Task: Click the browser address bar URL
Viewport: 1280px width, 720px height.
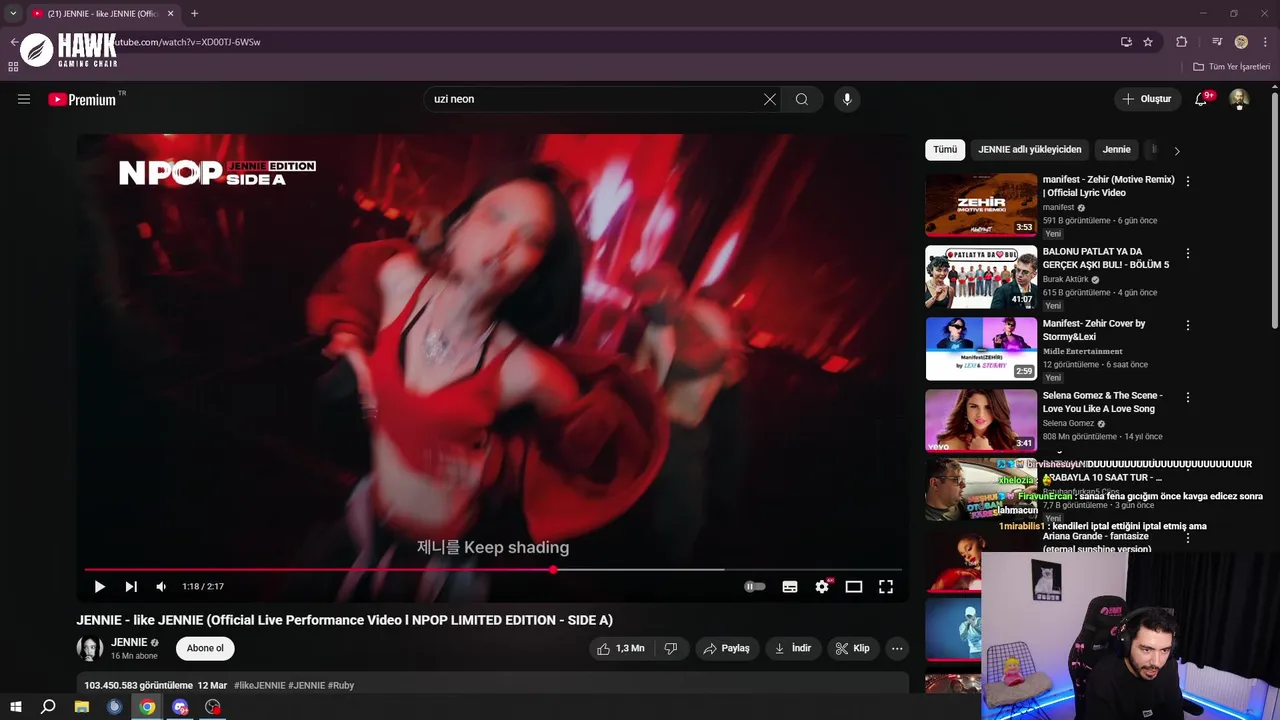Action: point(184,42)
